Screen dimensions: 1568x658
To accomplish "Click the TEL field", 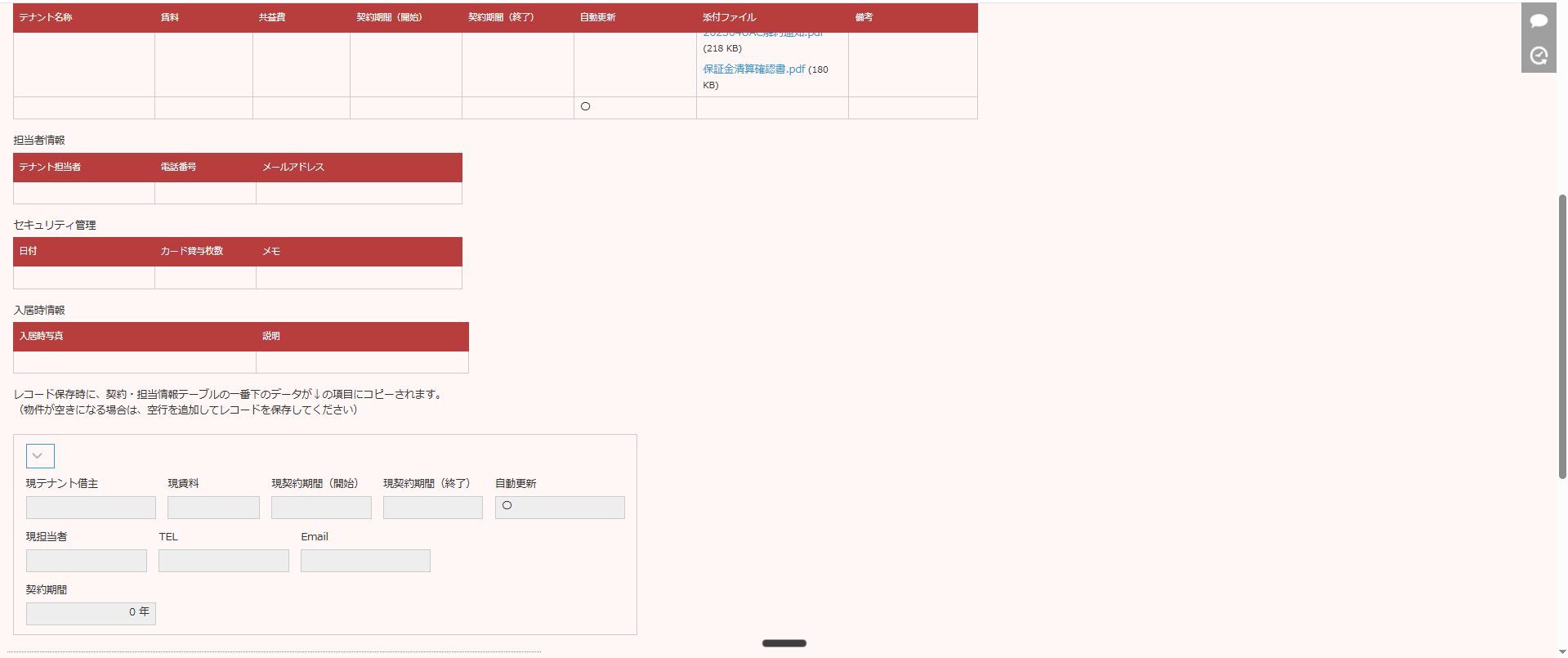I will [224, 561].
